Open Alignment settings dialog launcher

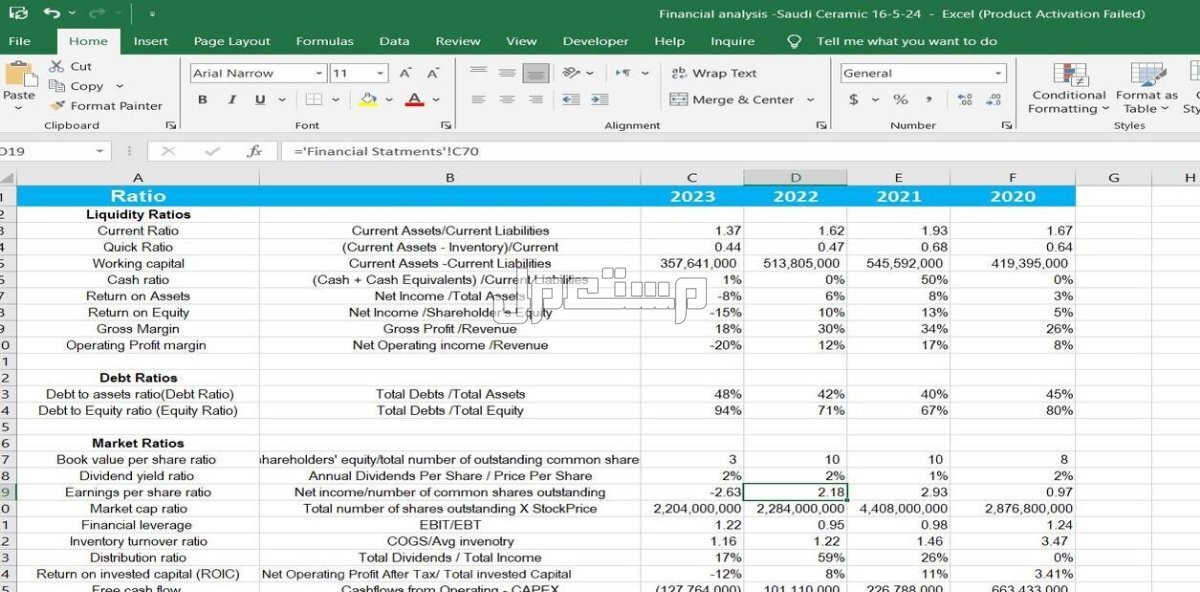click(821, 125)
